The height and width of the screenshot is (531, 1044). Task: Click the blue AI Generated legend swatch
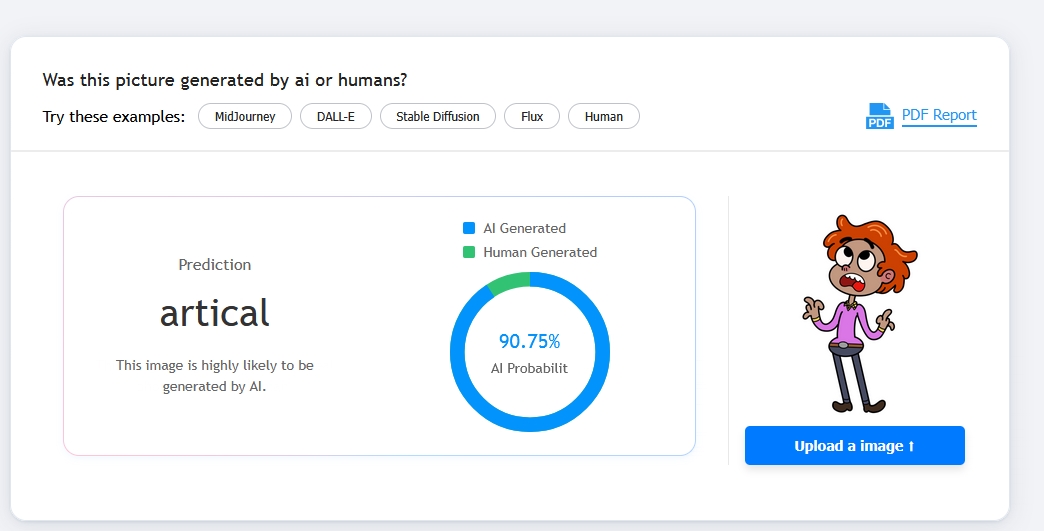tap(469, 228)
